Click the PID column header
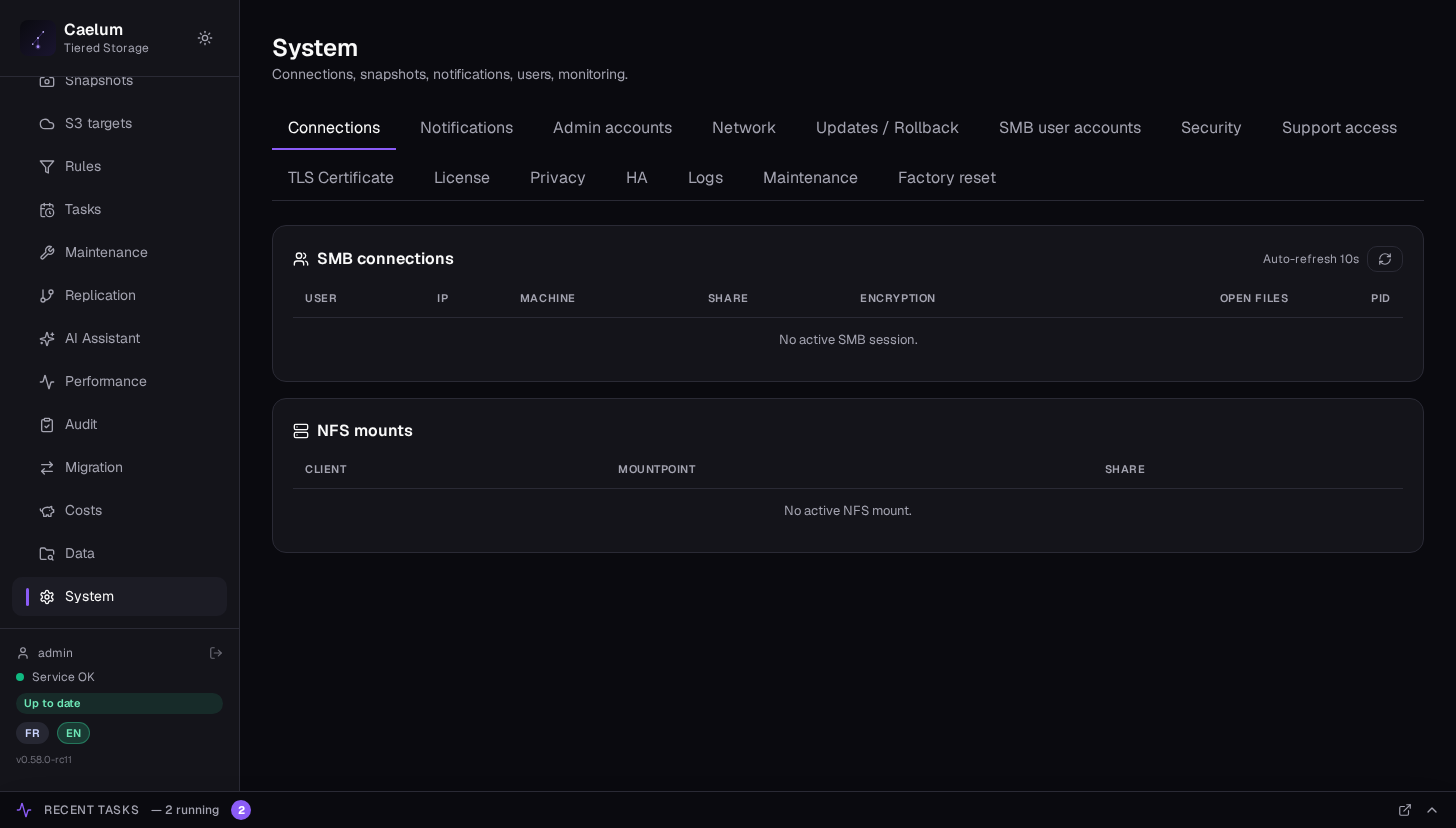The image size is (1456, 828). coord(1381,299)
